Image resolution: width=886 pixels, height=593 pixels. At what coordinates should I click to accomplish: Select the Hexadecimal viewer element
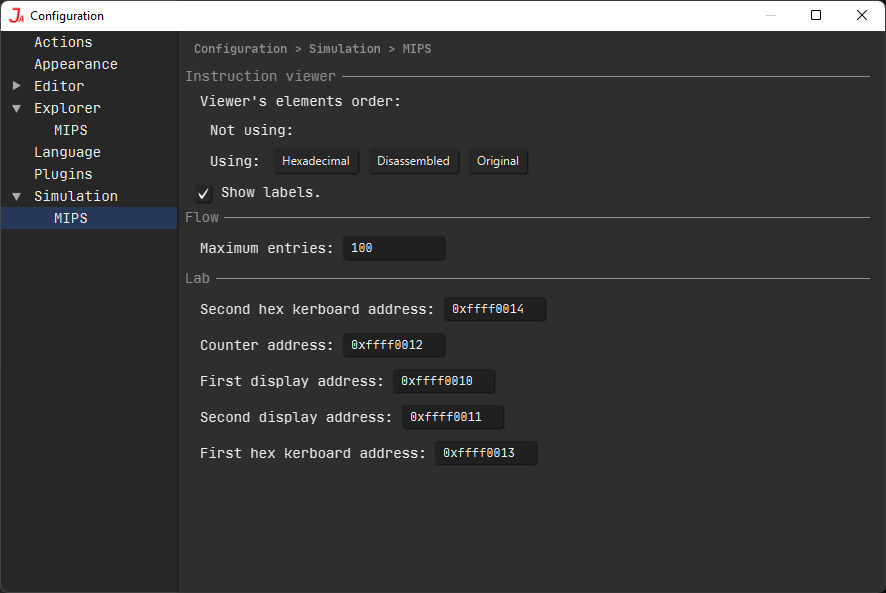tap(316, 160)
